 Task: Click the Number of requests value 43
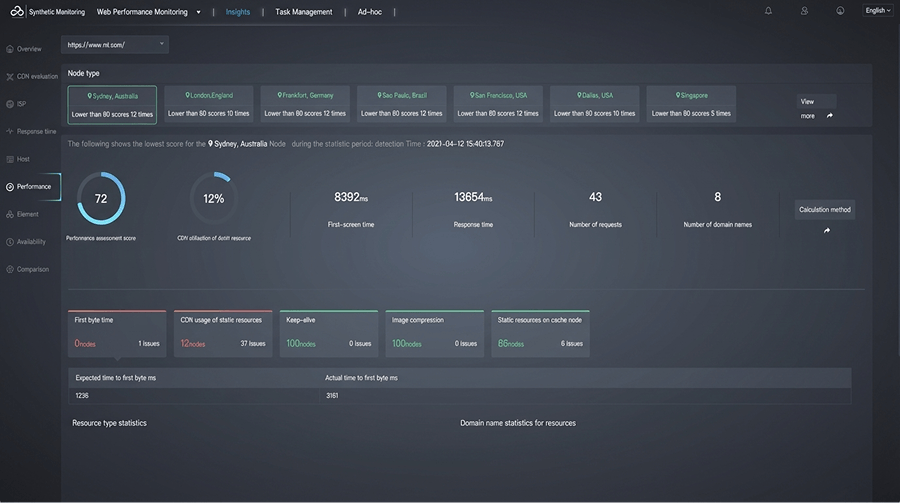pyautogui.click(x=595, y=197)
